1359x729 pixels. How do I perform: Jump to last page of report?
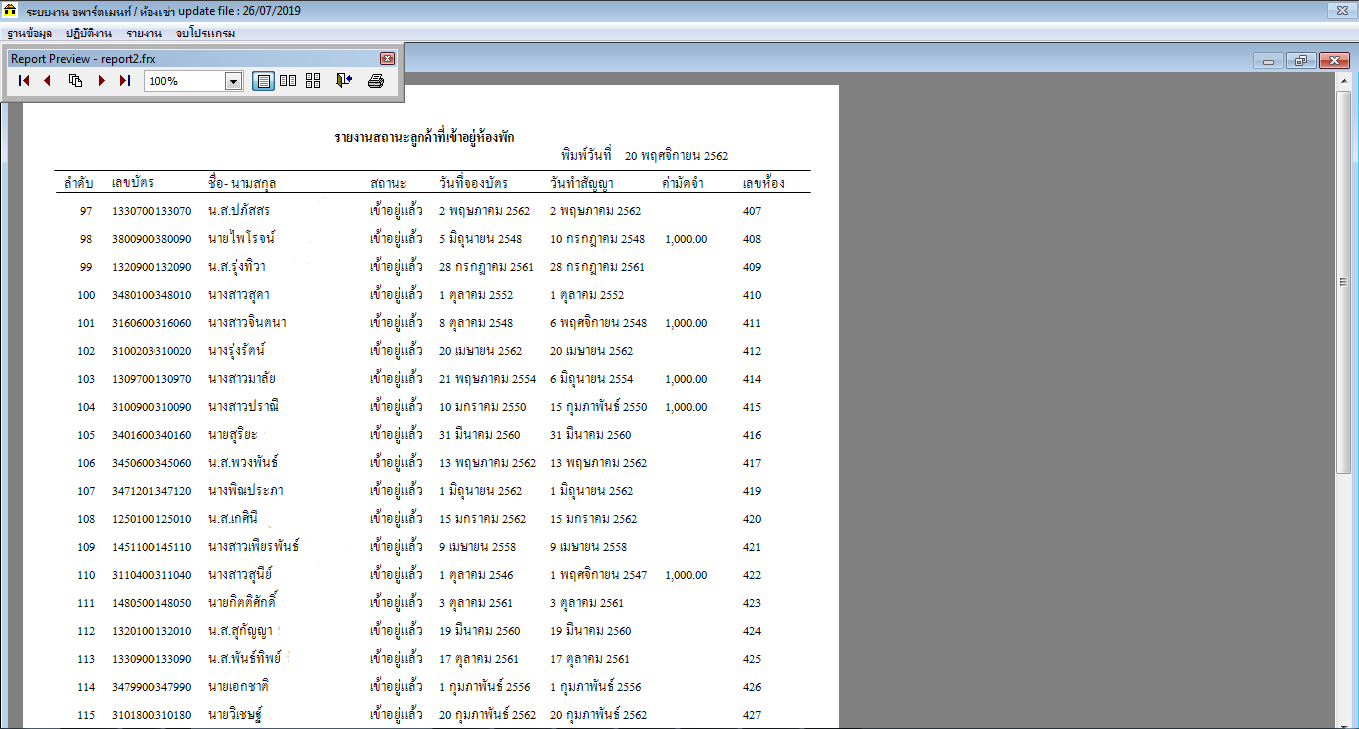[125, 81]
